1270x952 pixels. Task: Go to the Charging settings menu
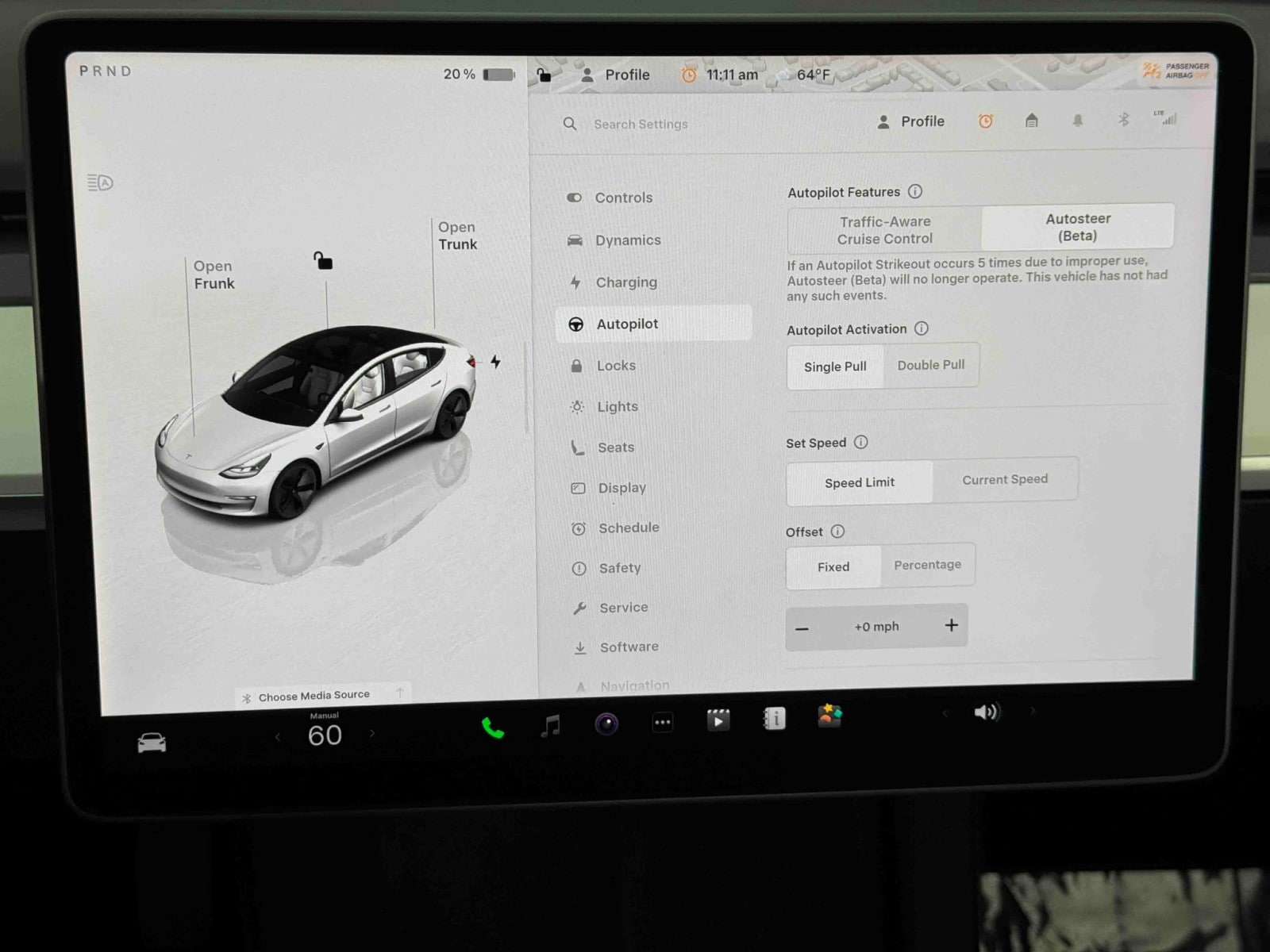625,282
